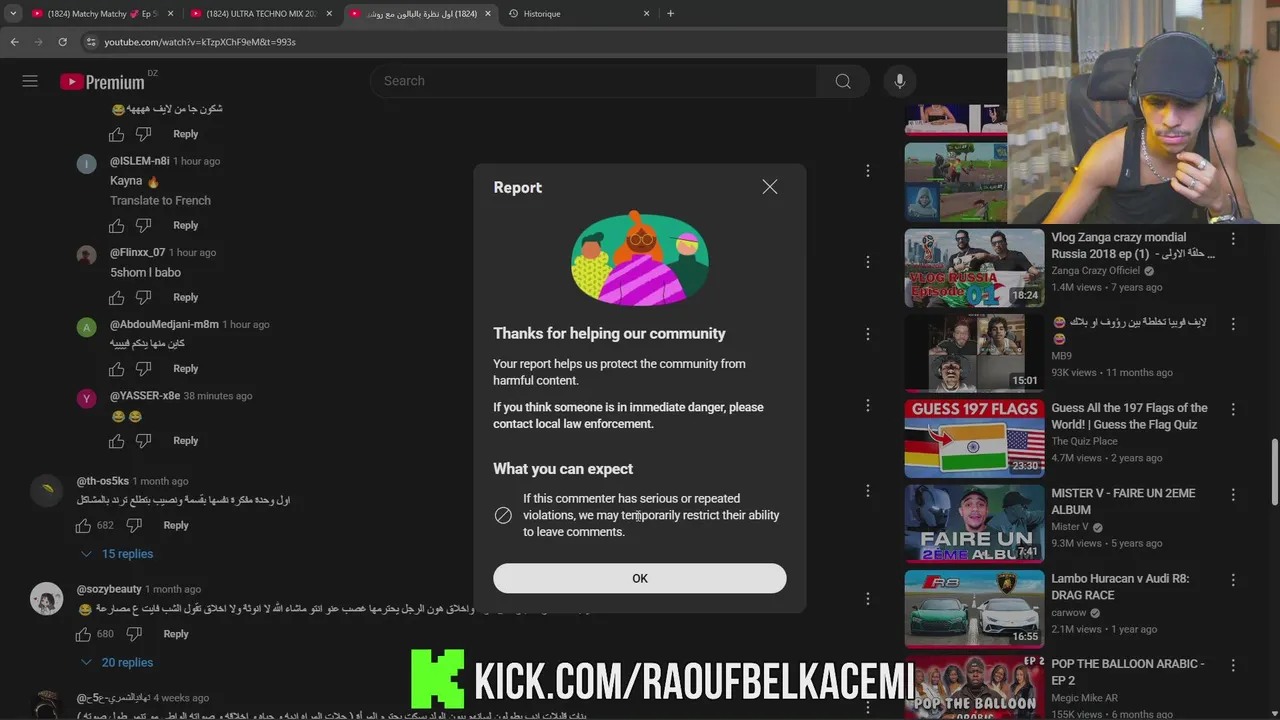Start voice search with microphone icon
This screenshot has height=720, width=1280.
[x=900, y=81]
